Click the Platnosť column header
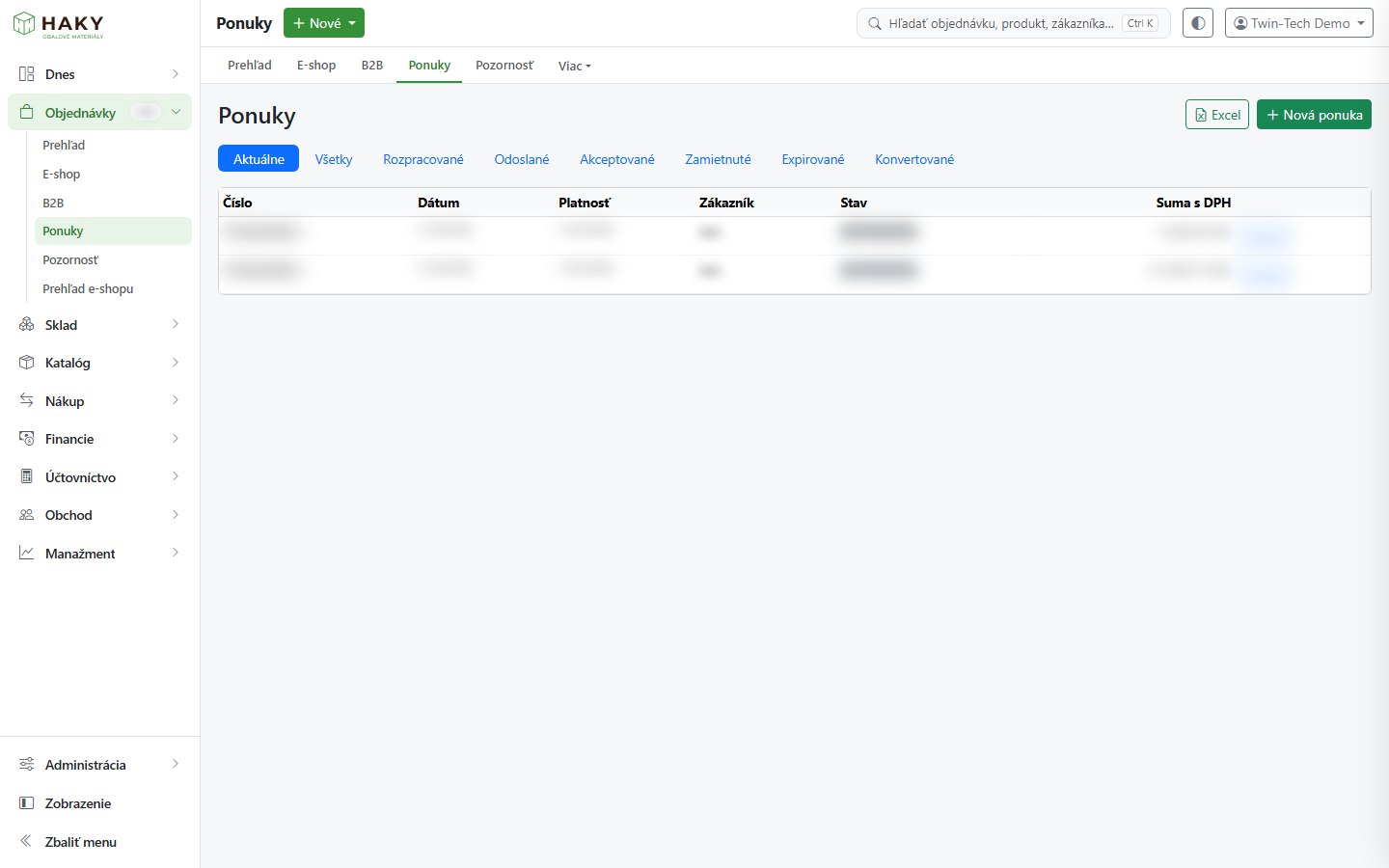Image resolution: width=1389 pixels, height=868 pixels. point(585,203)
